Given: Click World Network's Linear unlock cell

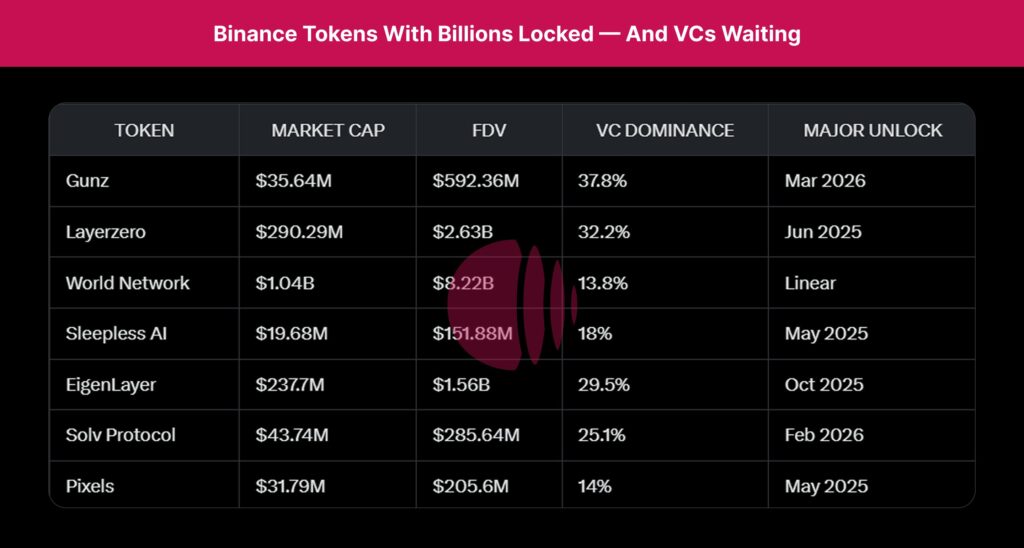Looking at the screenshot, I should pos(810,283).
